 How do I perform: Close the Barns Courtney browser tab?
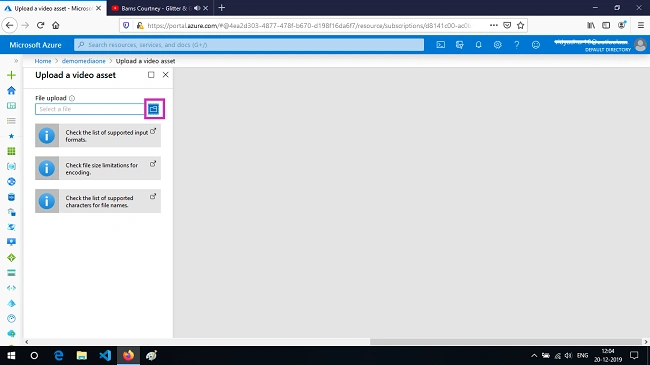point(206,8)
